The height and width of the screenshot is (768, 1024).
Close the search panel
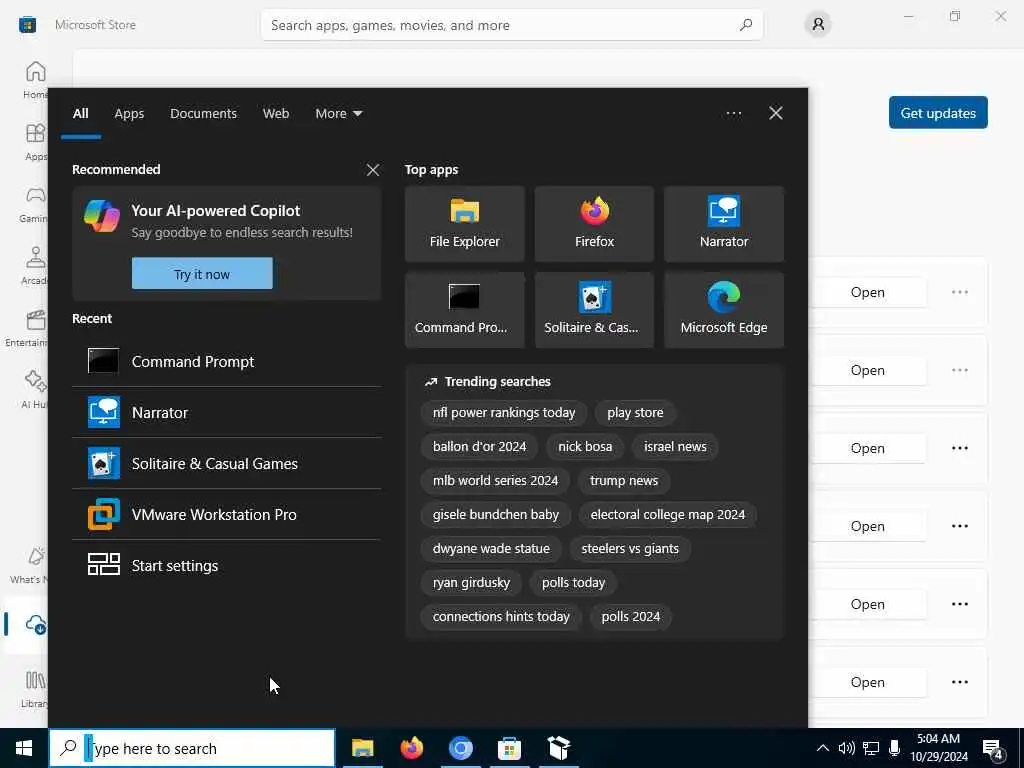pyautogui.click(x=776, y=113)
